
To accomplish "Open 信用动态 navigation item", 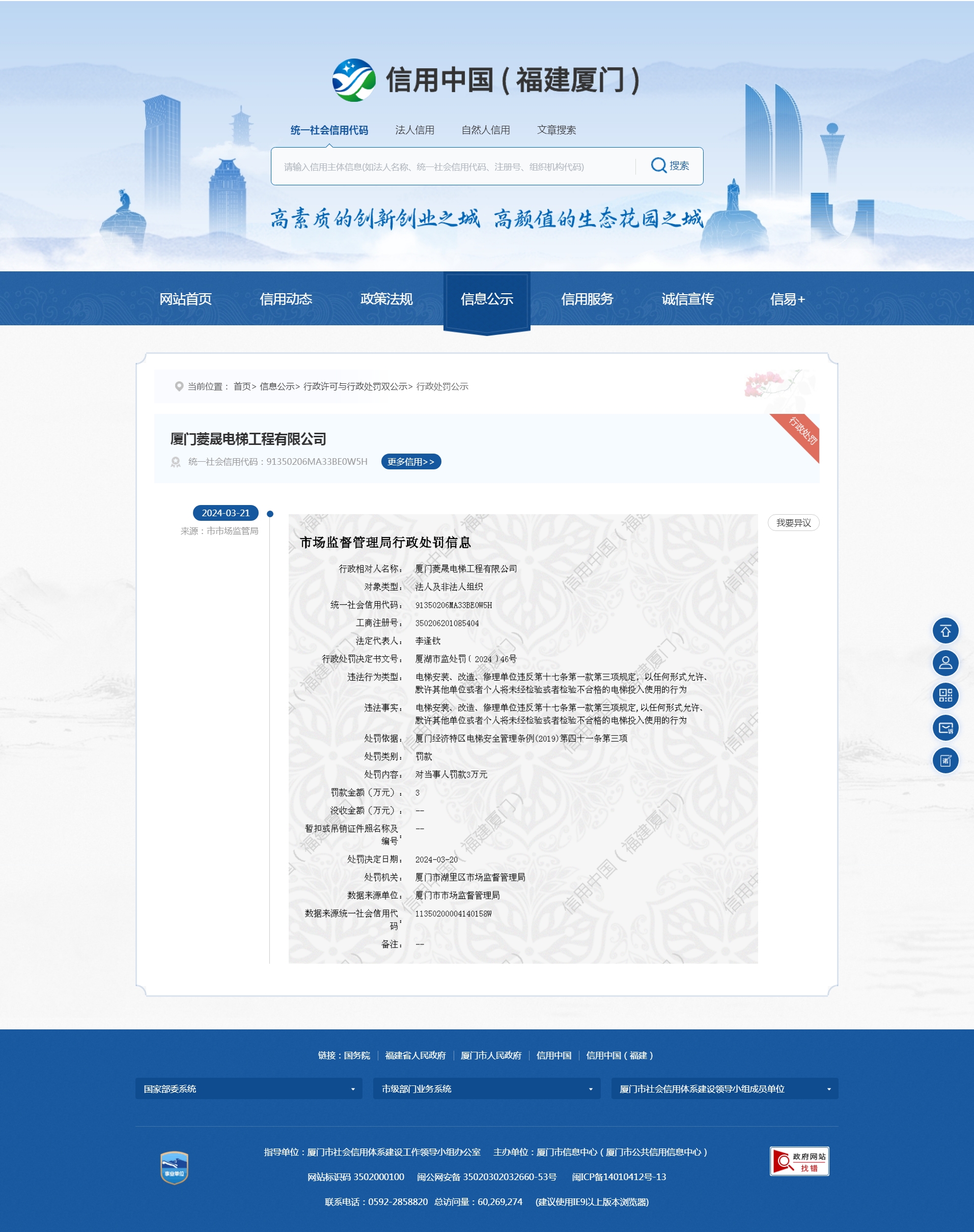I will (x=286, y=299).
